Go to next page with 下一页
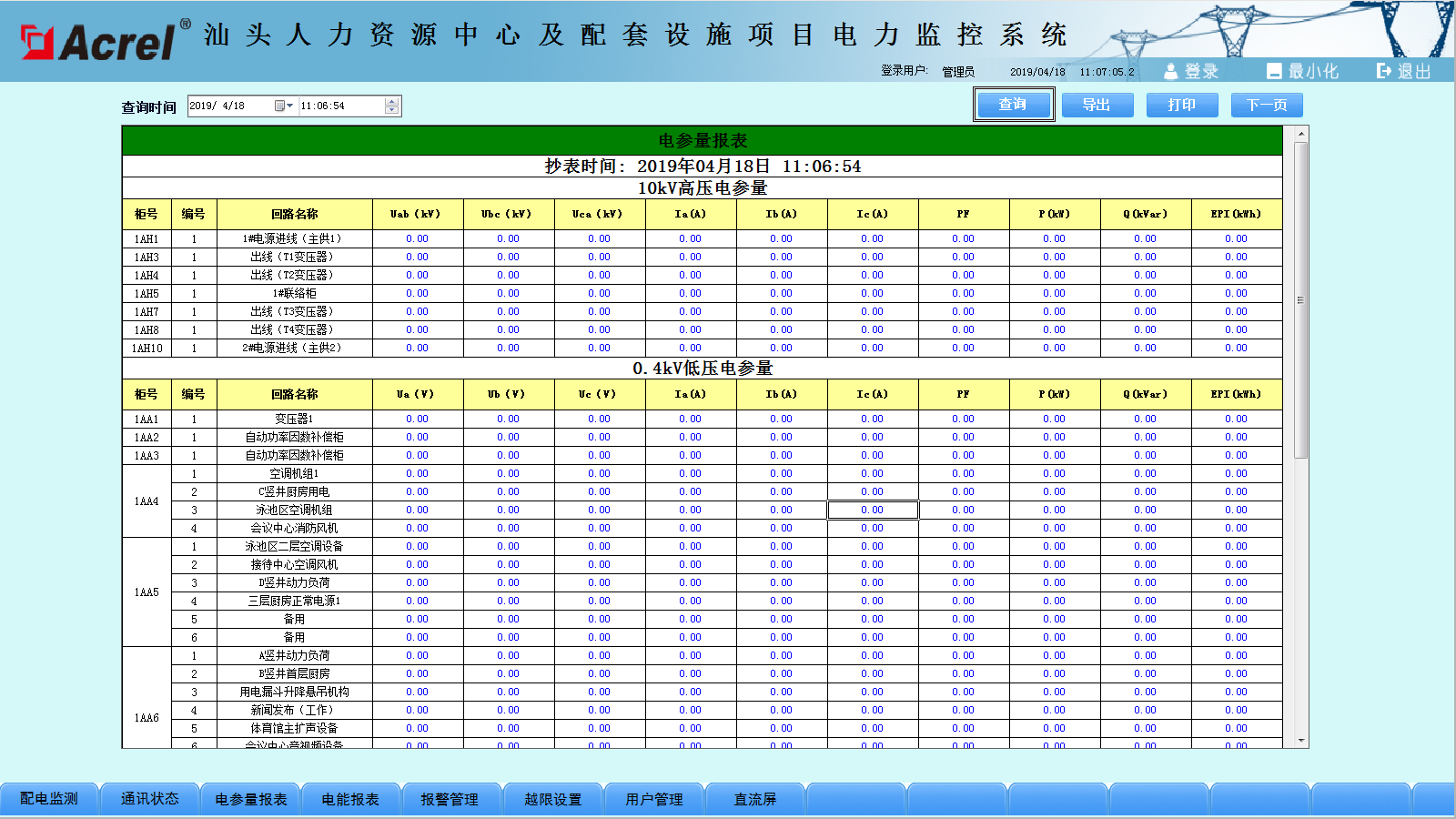1456x819 pixels. click(x=1267, y=106)
